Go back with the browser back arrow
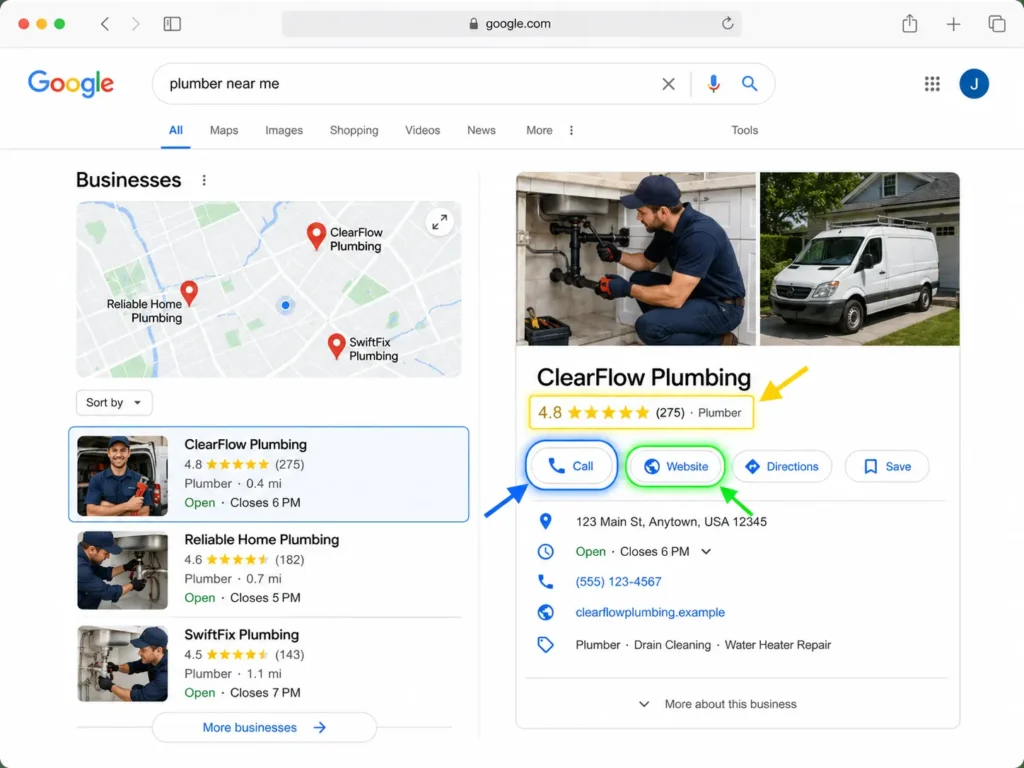The image size is (1024, 768). (104, 24)
